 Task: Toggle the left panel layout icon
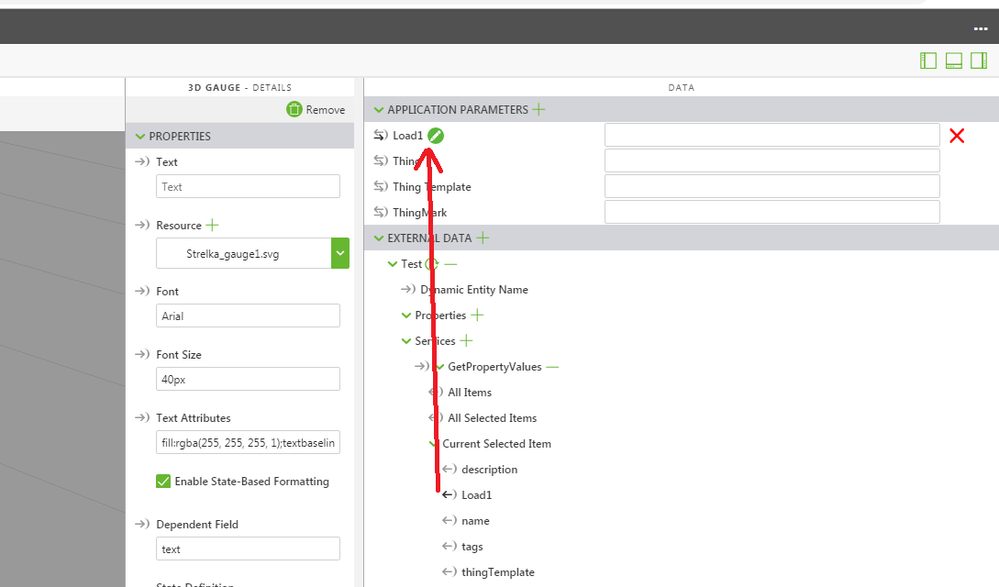click(928, 61)
